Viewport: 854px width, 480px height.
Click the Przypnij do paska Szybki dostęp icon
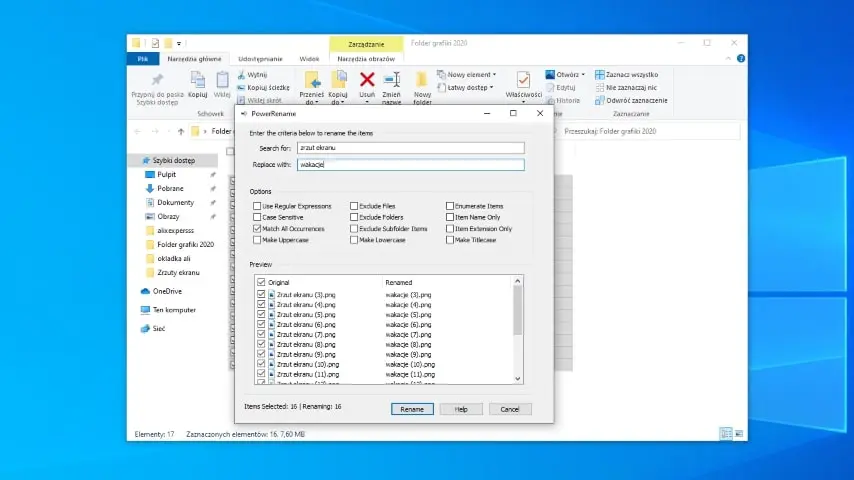pos(157,80)
